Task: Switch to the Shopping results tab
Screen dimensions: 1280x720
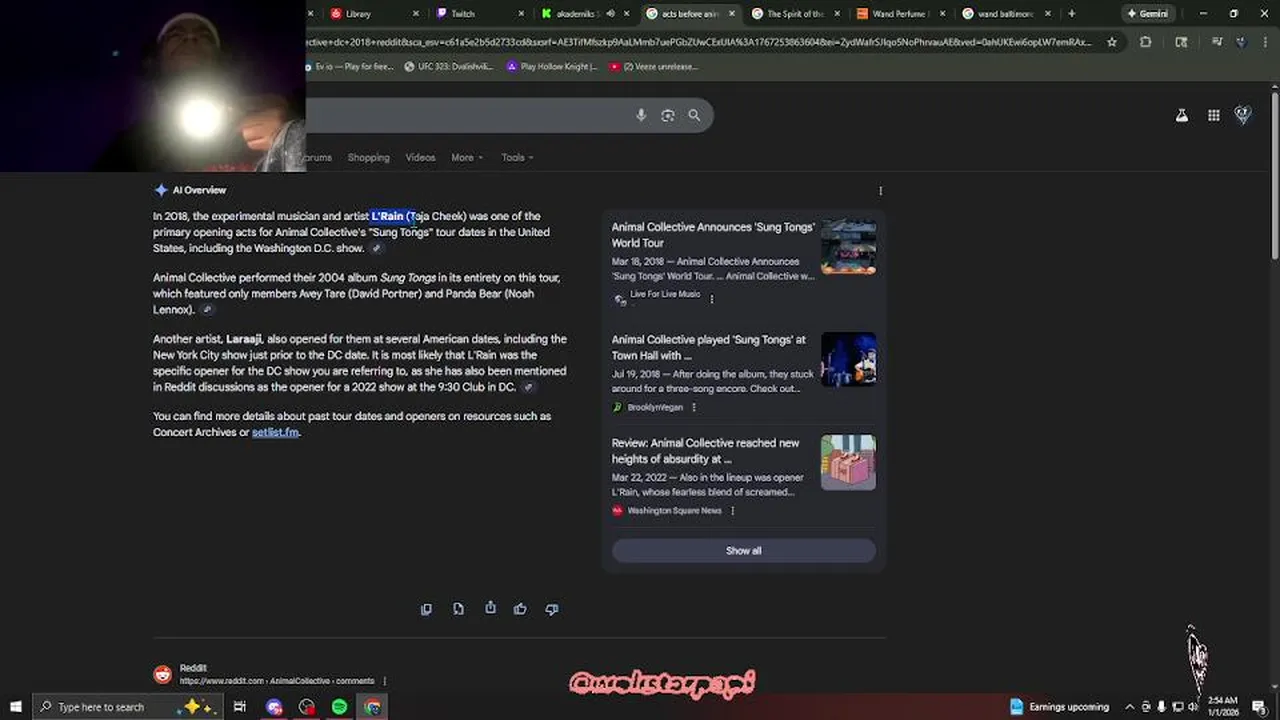Action: (368, 157)
